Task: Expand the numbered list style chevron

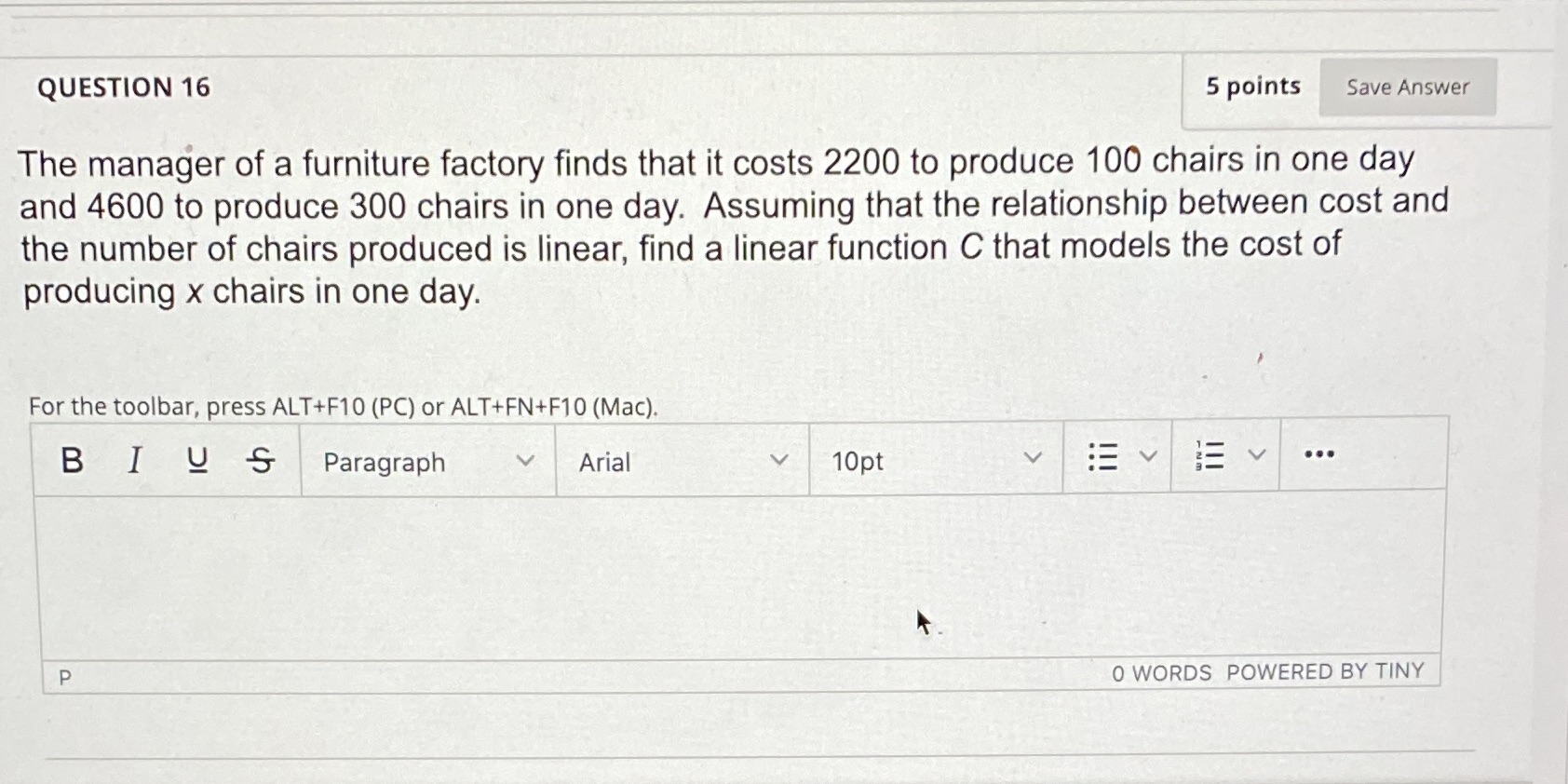Action: pyautogui.click(x=1256, y=455)
